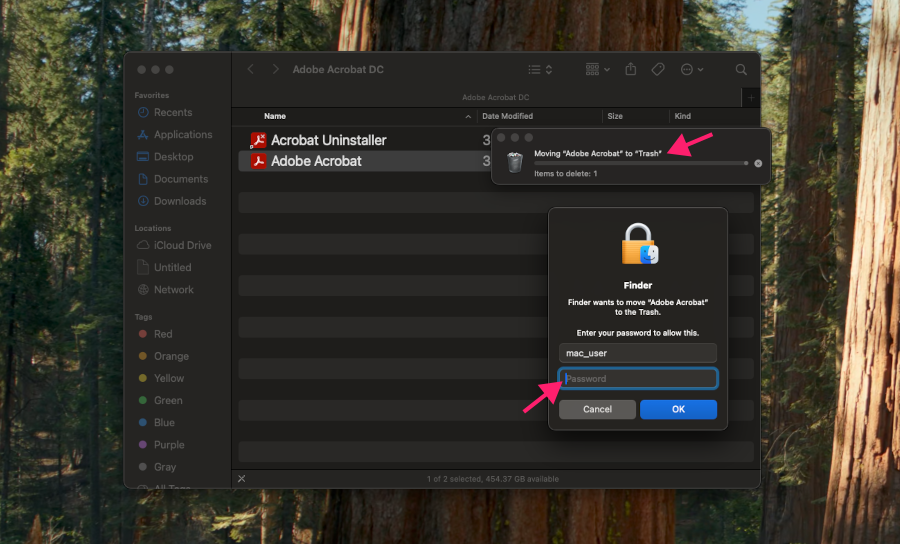
Task: Select the Adobe Acrobat file name
Action: 316,161
